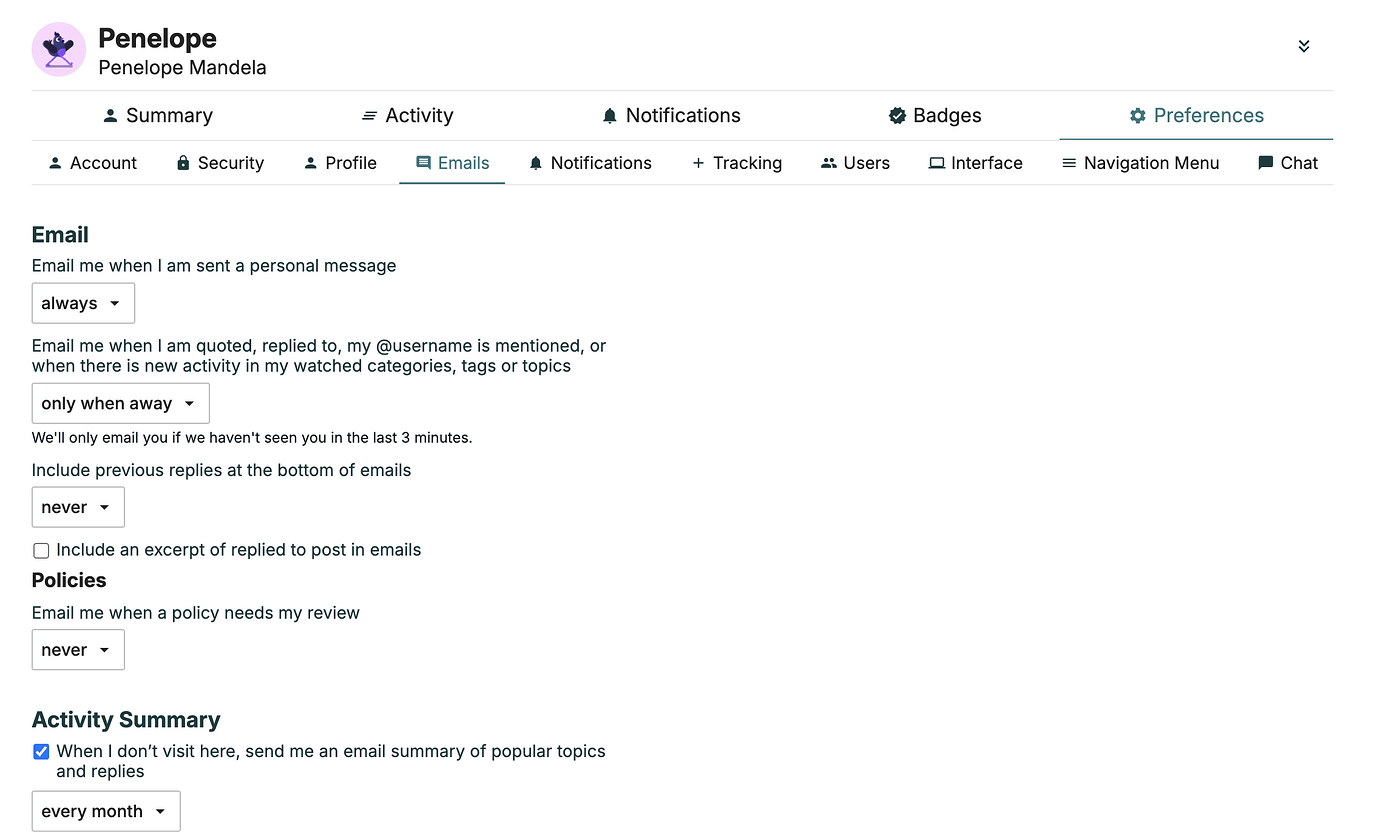Click the Preferences gear icon
Screen dimensions: 1380x832
pos(1137,116)
